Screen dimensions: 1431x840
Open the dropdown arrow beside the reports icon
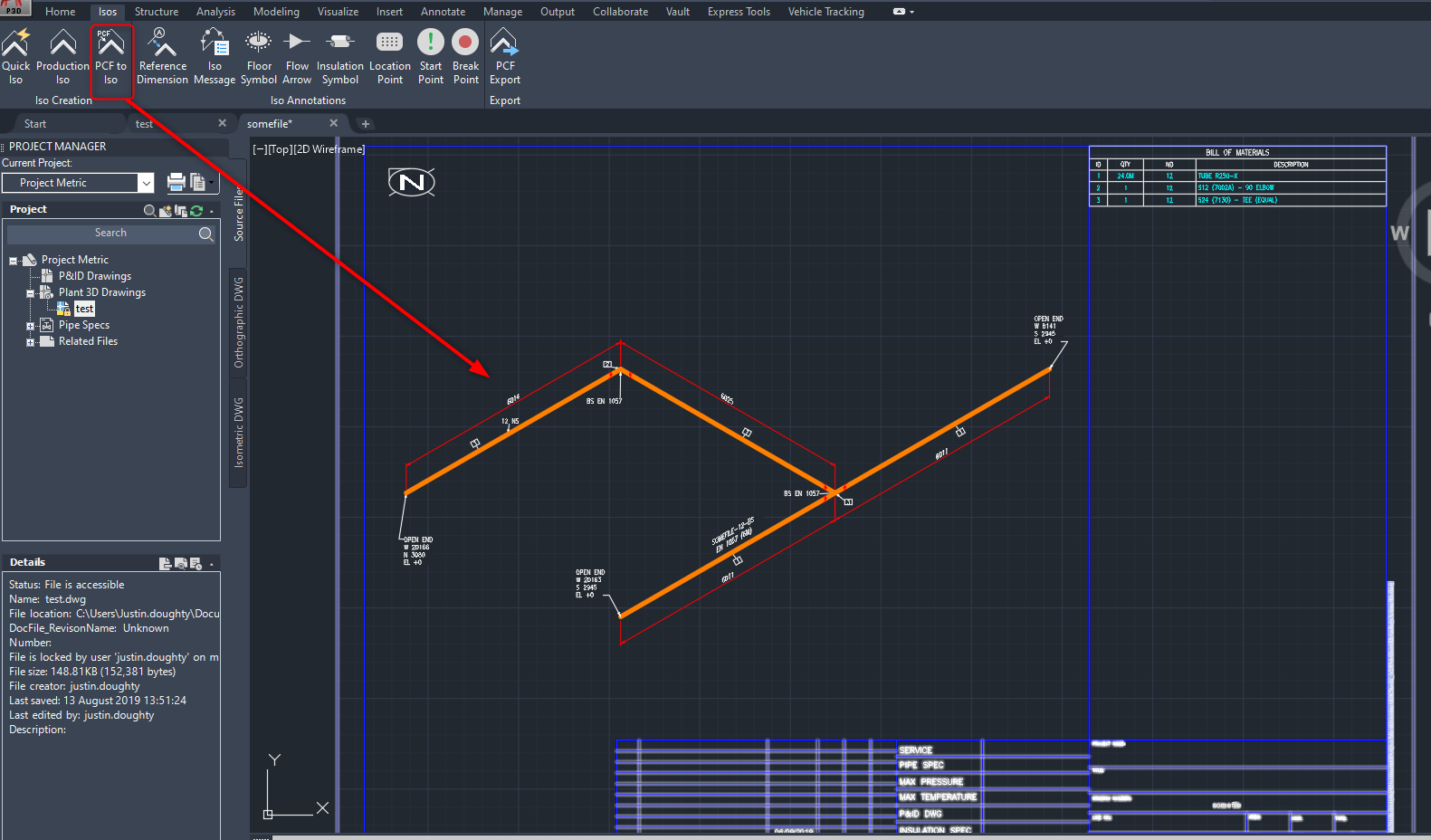211,182
